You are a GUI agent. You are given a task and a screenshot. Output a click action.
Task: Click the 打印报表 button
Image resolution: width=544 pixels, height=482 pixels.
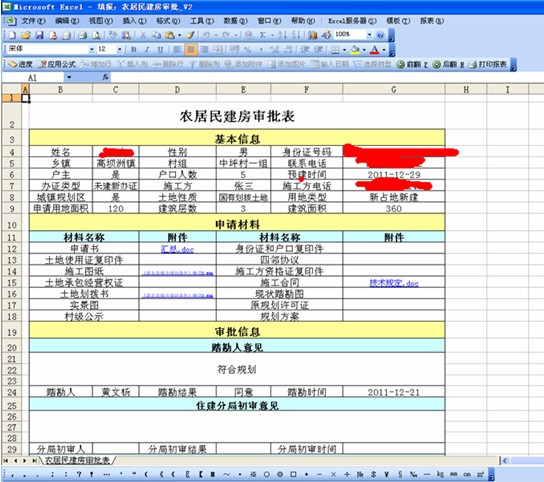pos(488,64)
